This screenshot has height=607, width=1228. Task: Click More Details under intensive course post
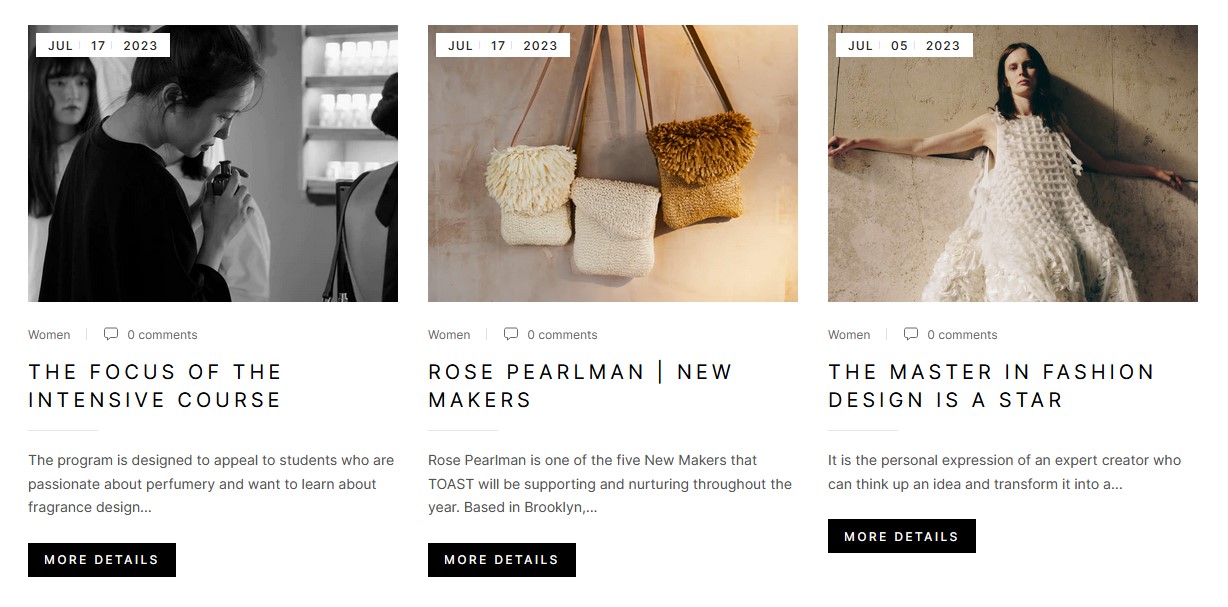click(102, 560)
